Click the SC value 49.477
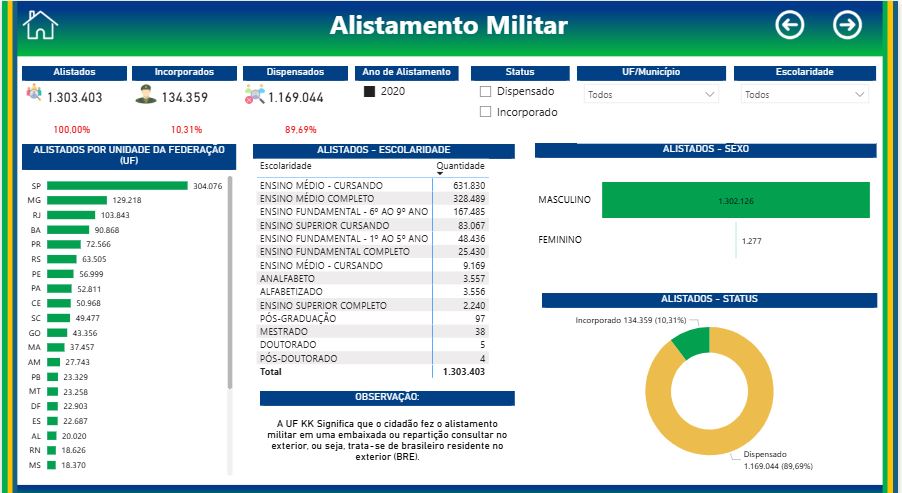This screenshot has height=493, width=902. 87,318
